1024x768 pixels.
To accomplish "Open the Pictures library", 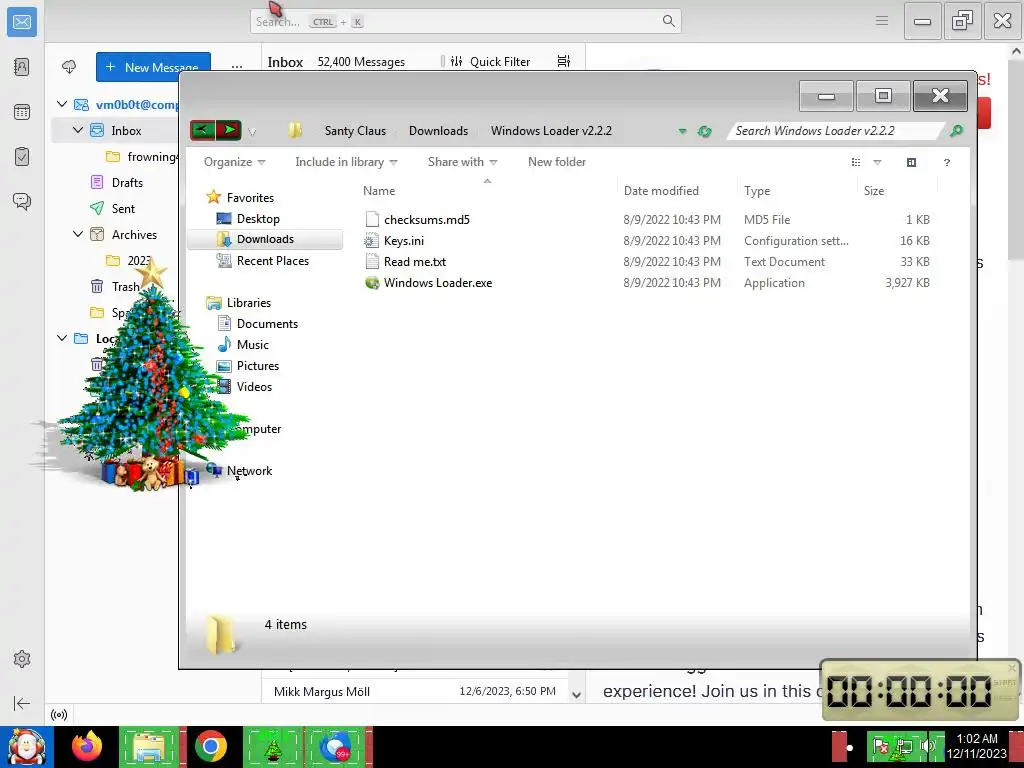I will point(257,365).
